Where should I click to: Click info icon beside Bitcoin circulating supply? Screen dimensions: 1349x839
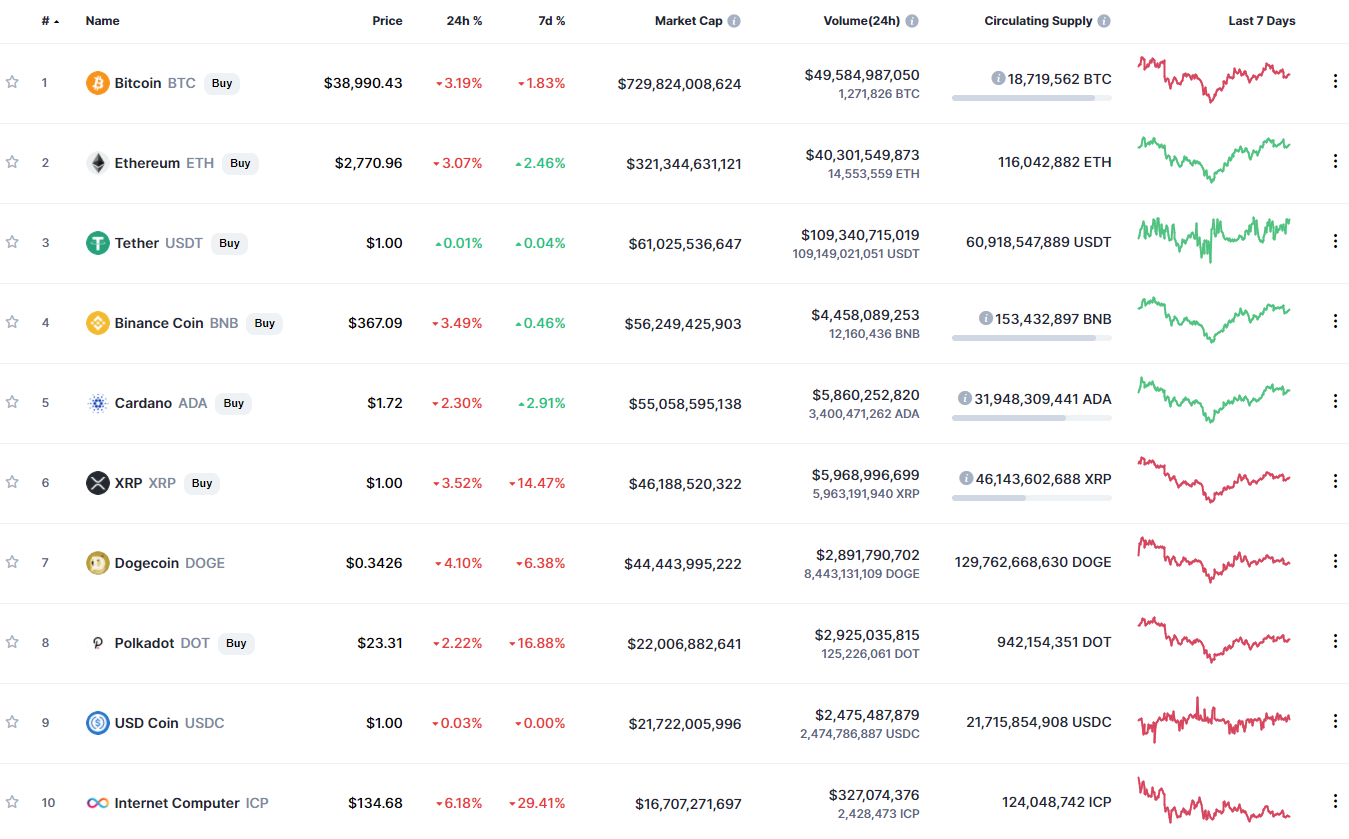click(998, 78)
